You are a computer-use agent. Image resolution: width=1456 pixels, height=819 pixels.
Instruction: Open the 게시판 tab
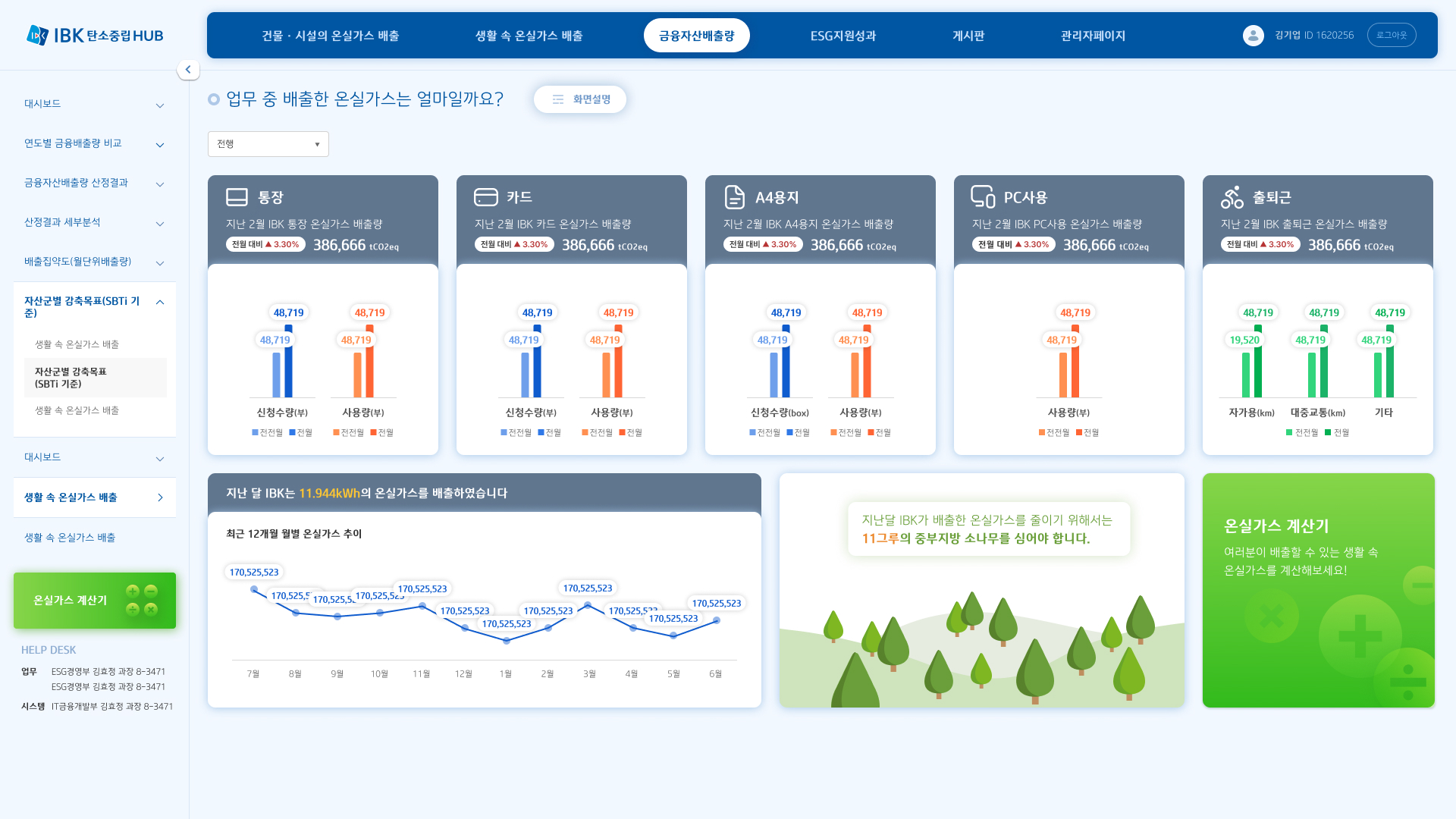point(968,36)
